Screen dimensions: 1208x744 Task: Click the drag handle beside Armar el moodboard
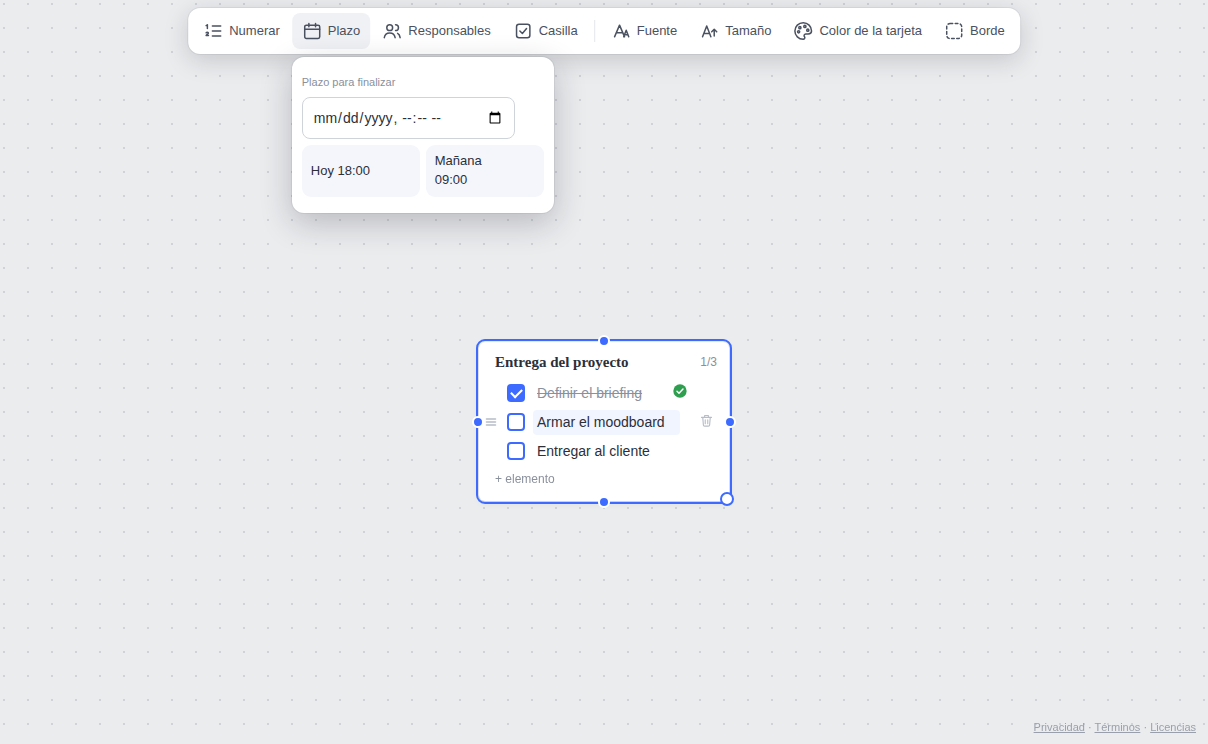click(x=491, y=422)
